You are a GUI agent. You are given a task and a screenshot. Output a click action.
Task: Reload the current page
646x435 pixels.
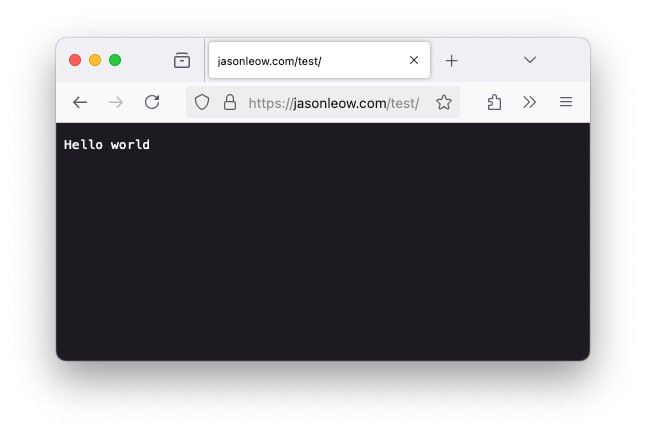coord(152,102)
